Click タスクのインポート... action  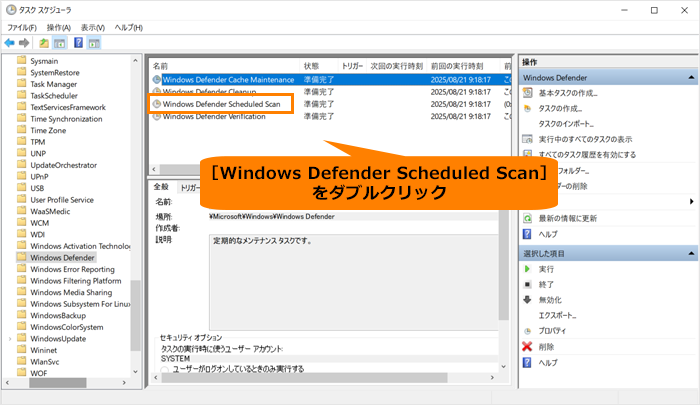point(566,124)
